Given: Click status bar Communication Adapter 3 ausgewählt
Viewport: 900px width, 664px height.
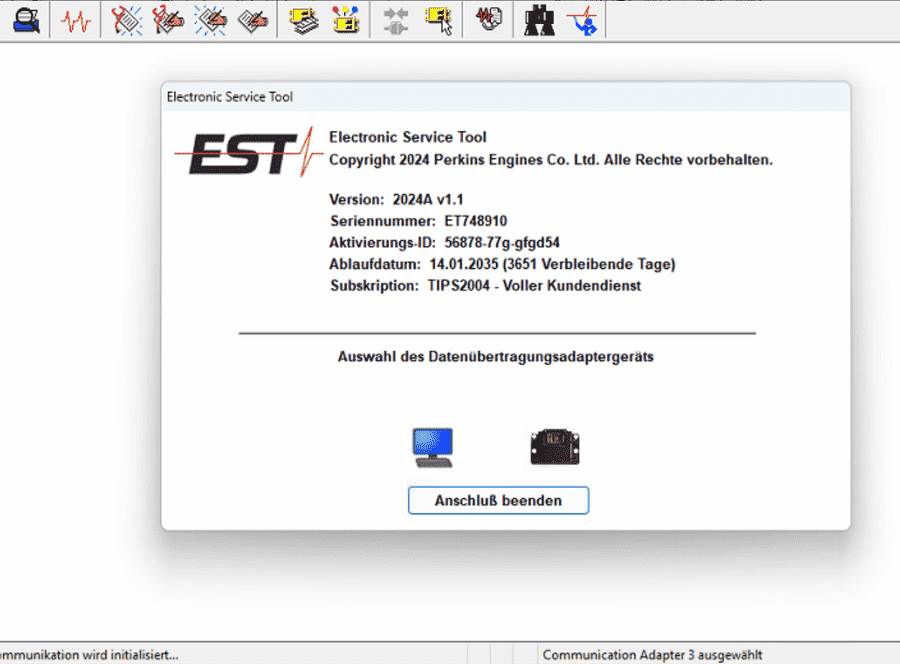Looking at the screenshot, I should point(652,655).
